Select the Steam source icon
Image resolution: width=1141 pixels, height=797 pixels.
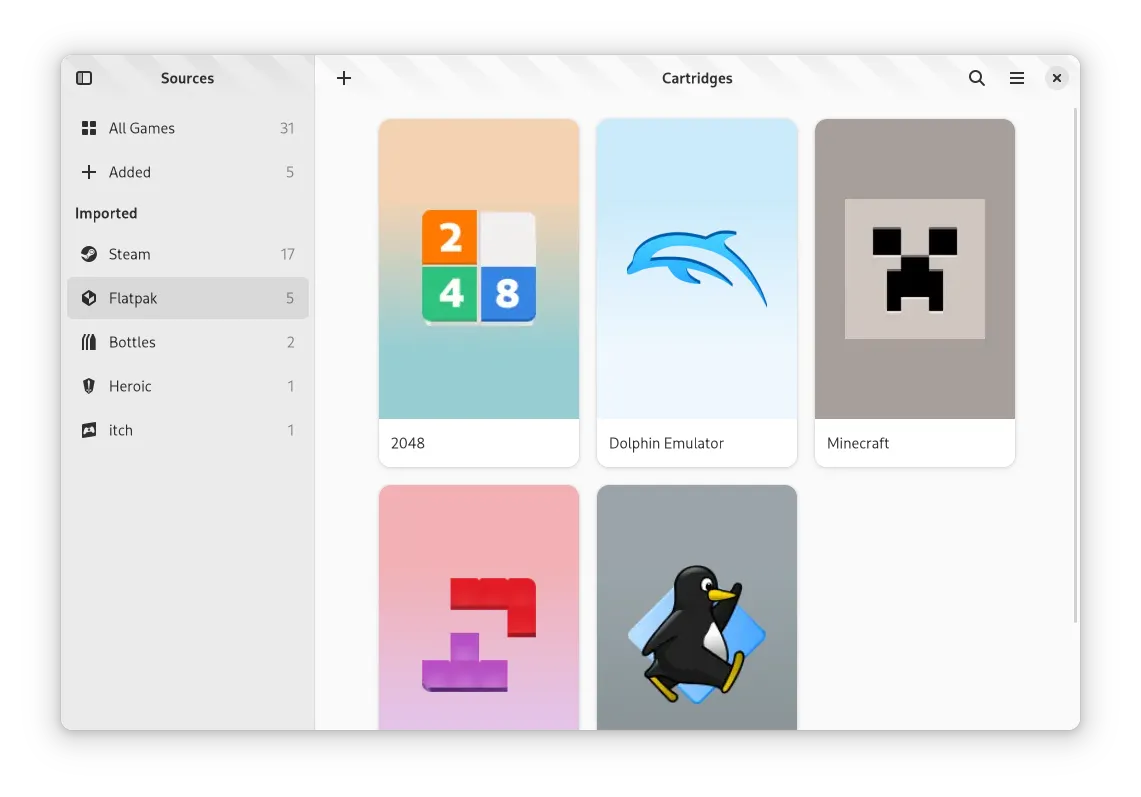pos(89,254)
